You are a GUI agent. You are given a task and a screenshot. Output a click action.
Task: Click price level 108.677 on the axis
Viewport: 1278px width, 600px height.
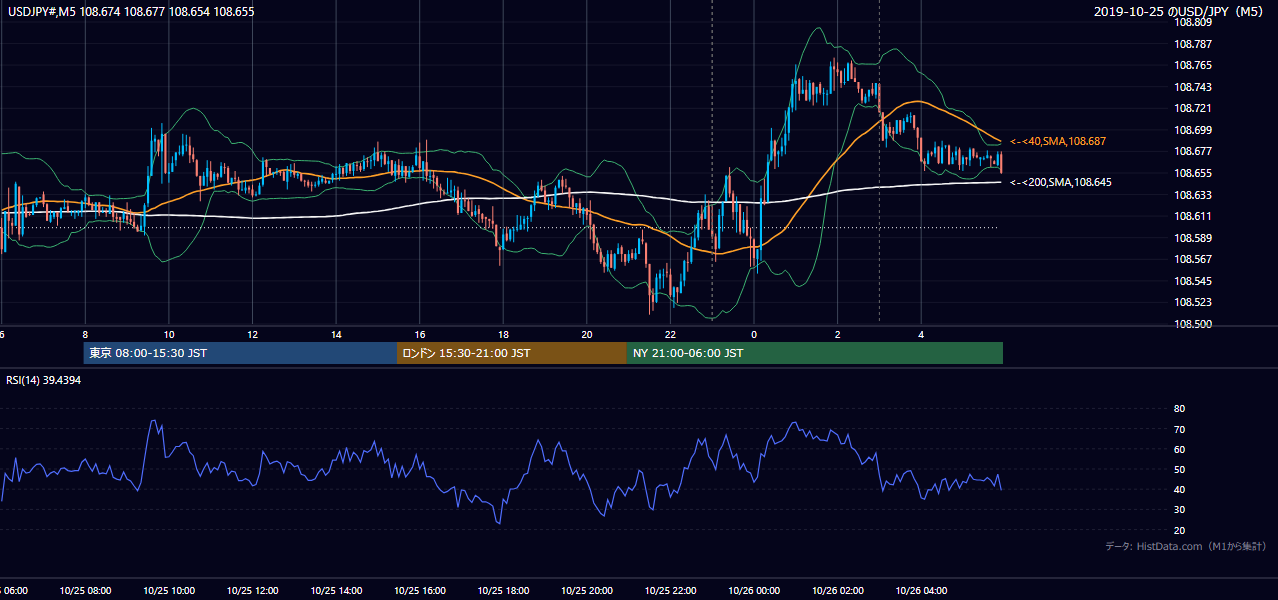tap(1192, 152)
